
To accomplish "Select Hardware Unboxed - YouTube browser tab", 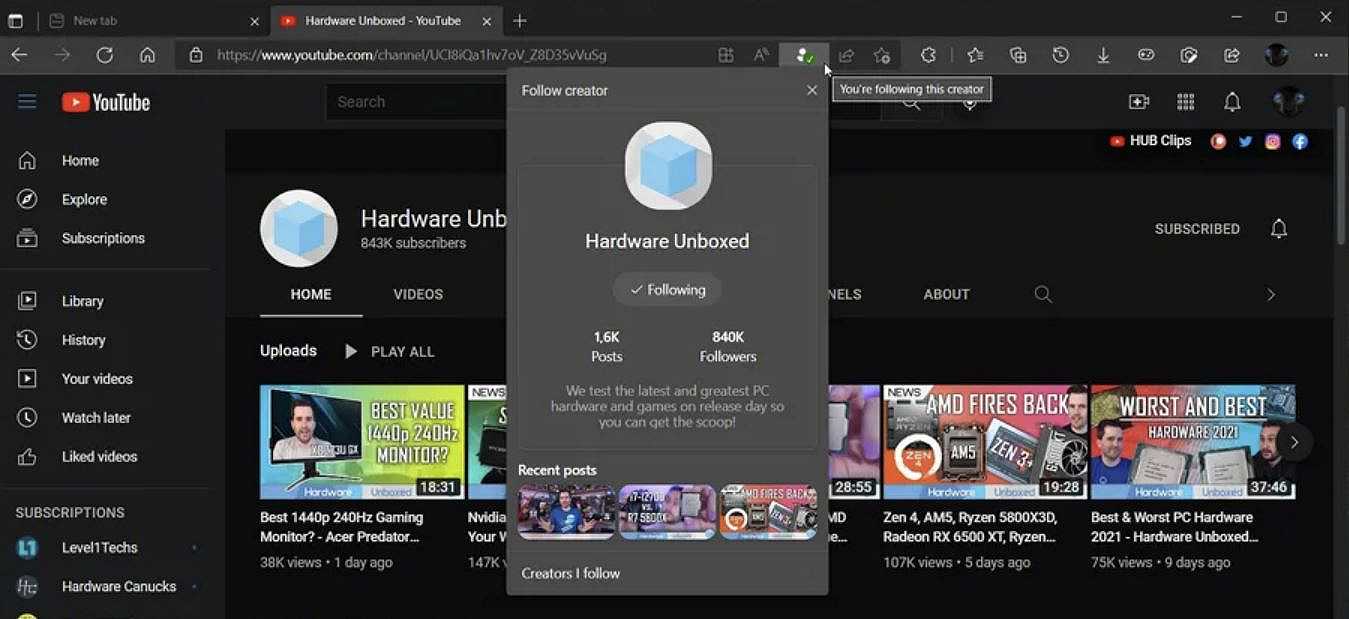I will [385, 20].
